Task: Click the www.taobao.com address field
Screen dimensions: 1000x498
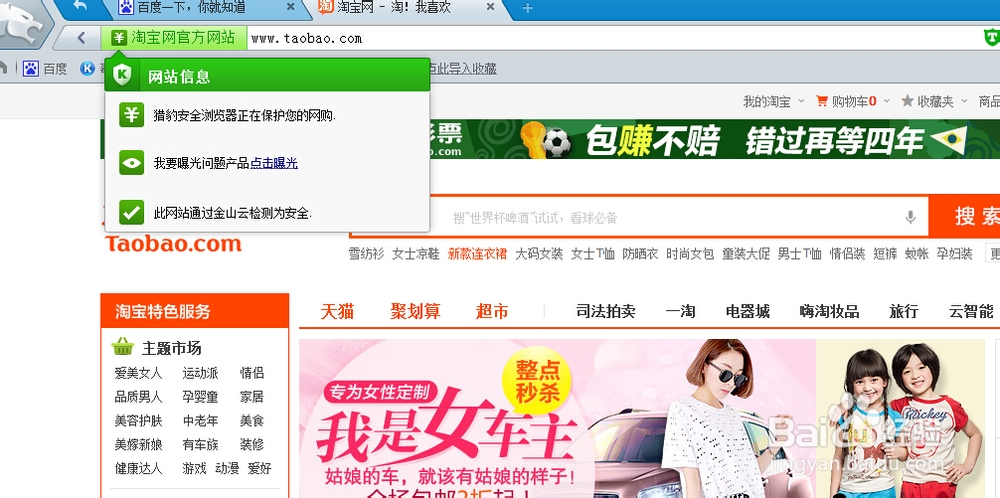Action: (307, 38)
